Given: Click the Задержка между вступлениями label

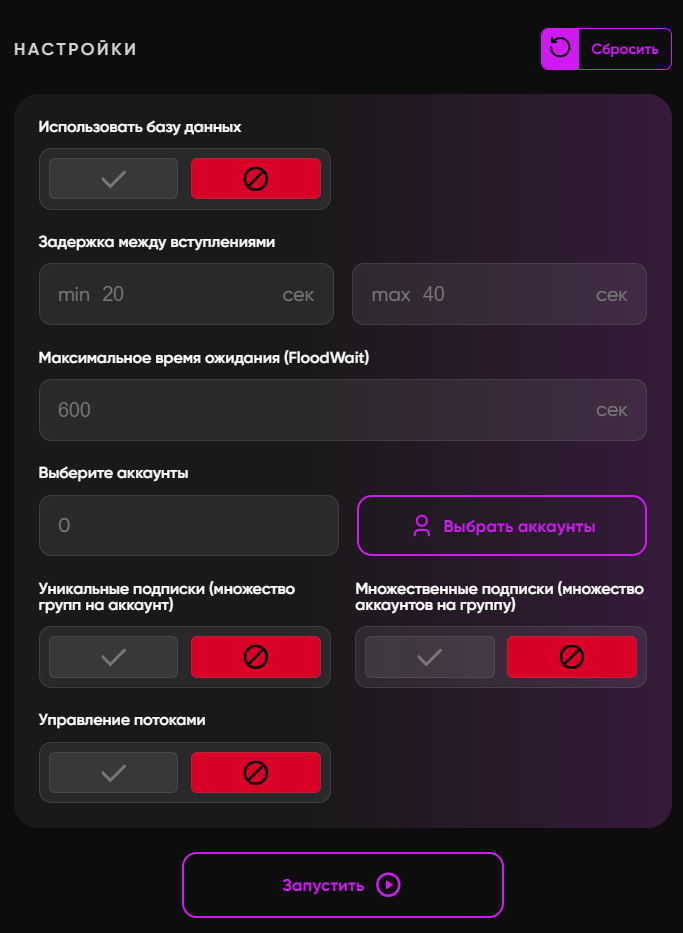Looking at the screenshot, I should [x=156, y=242].
